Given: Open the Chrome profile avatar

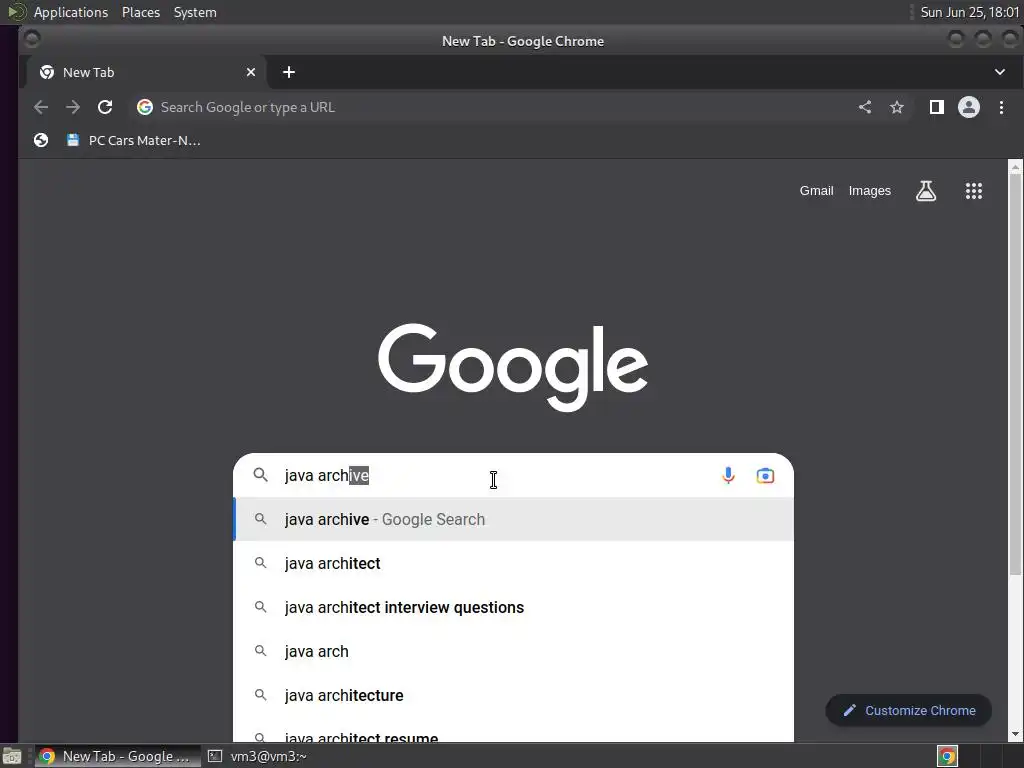Looking at the screenshot, I should click(968, 107).
